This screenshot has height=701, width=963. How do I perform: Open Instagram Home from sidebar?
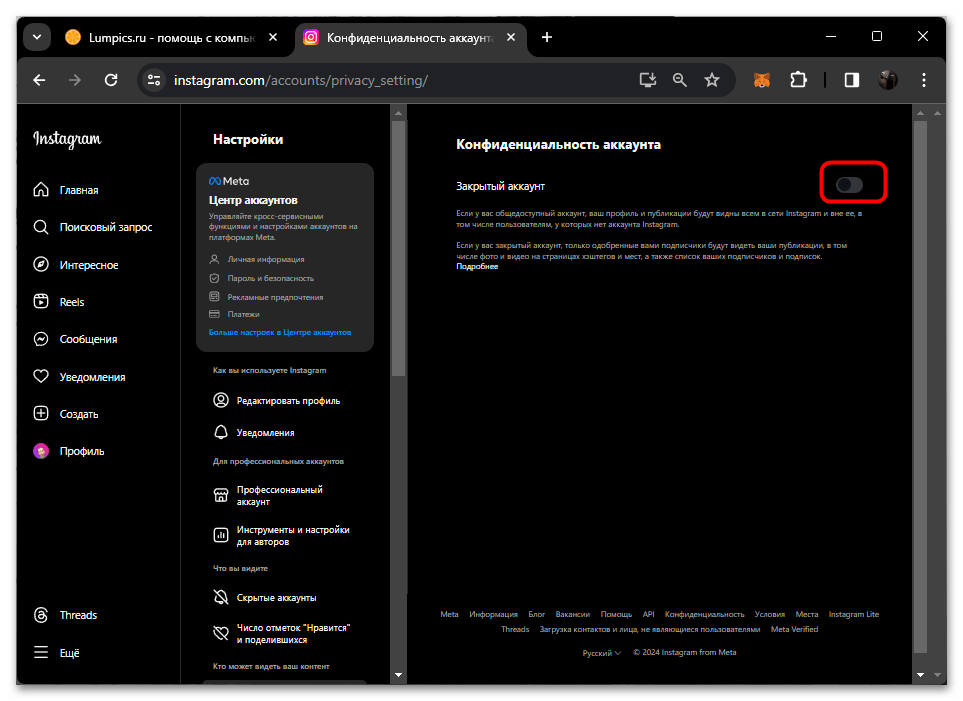pos(66,190)
